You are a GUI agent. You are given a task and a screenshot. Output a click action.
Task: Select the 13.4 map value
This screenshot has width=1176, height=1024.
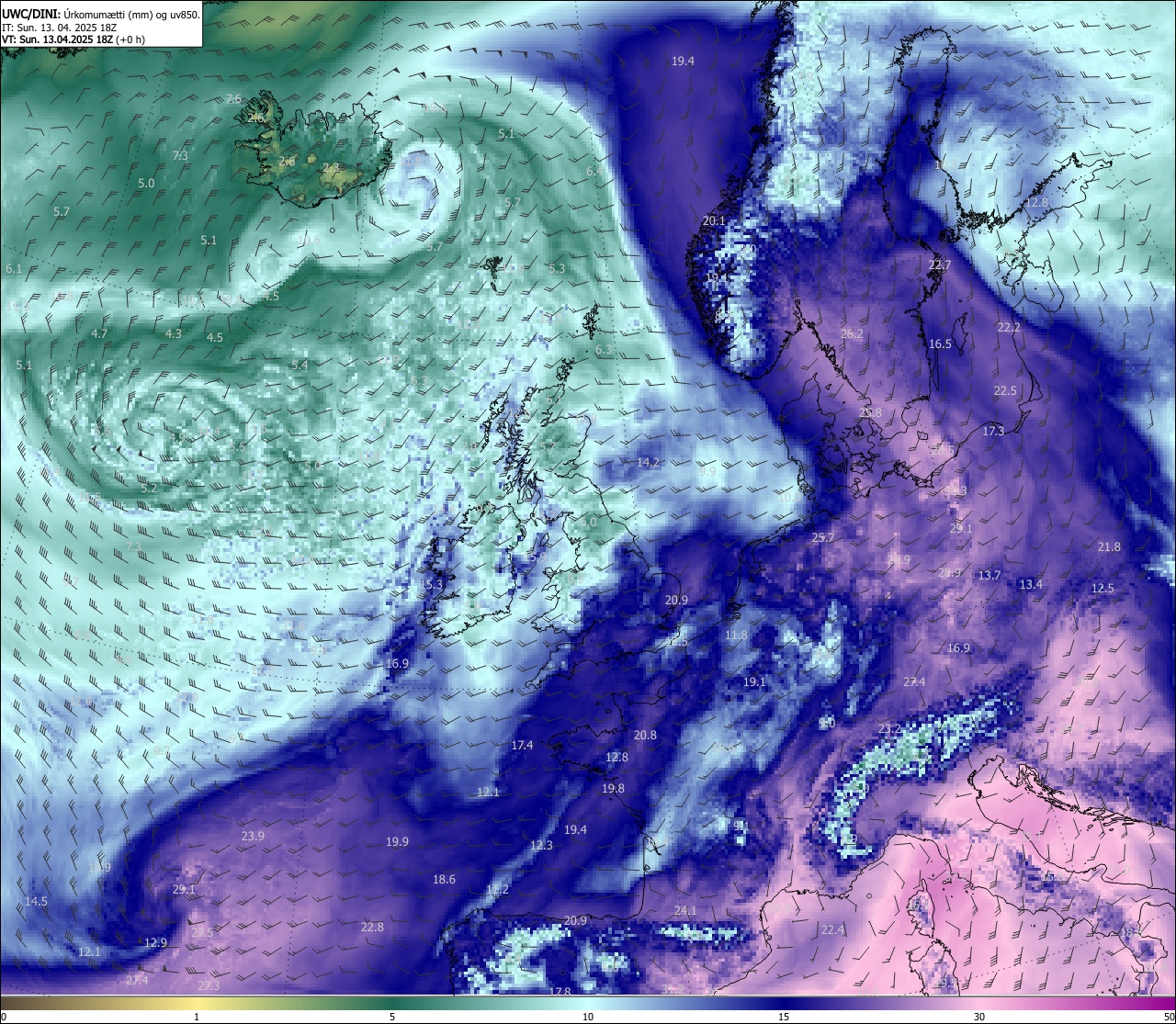click(x=1031, y=585)
